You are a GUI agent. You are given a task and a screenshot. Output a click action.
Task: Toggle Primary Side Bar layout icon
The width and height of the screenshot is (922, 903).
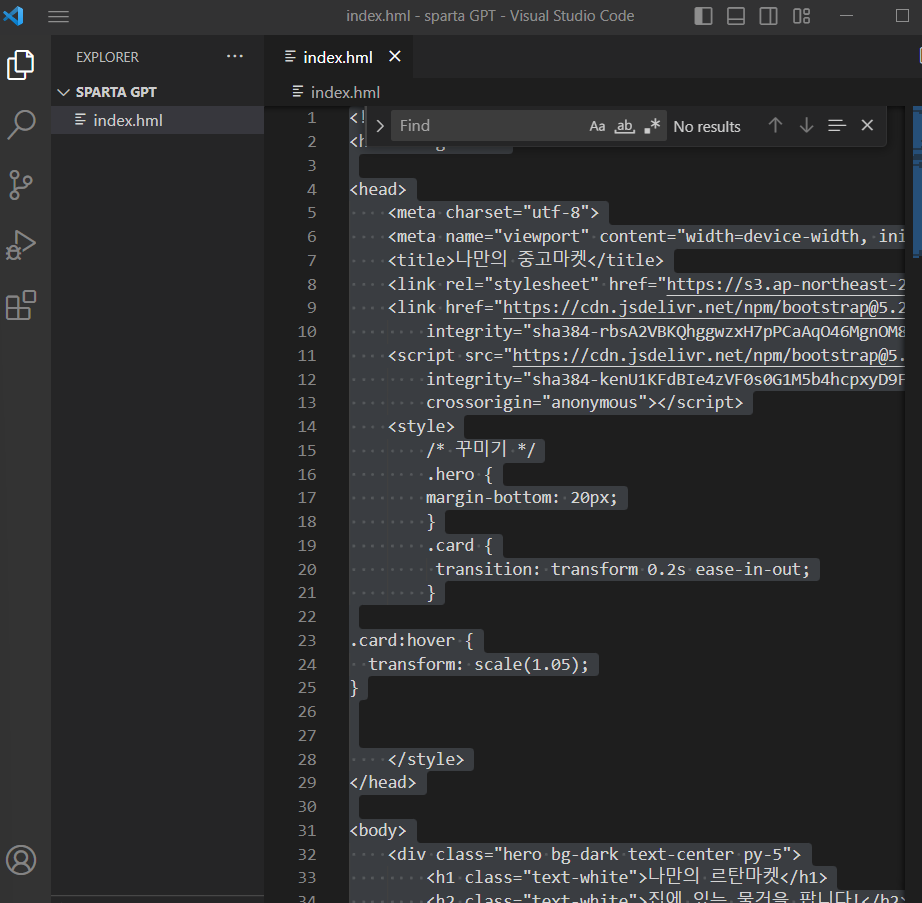pyautogui.click(x=703, y=16)
